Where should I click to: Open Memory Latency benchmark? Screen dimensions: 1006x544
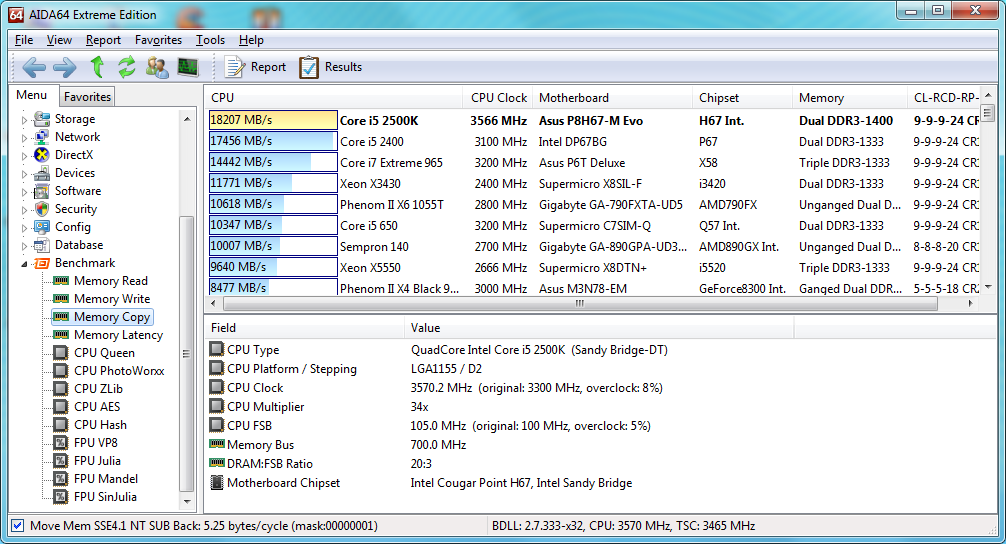pyautogui.click(x=118, y=334)
